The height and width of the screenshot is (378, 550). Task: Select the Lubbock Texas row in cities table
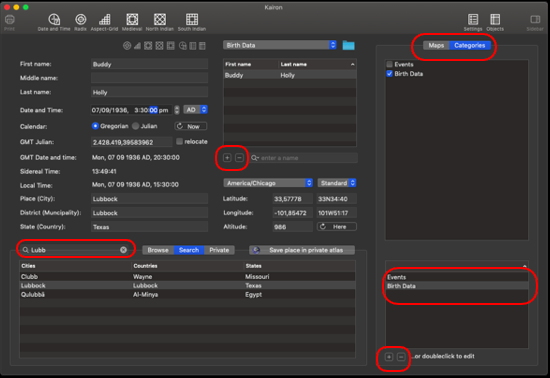click(x=187, y=285)
